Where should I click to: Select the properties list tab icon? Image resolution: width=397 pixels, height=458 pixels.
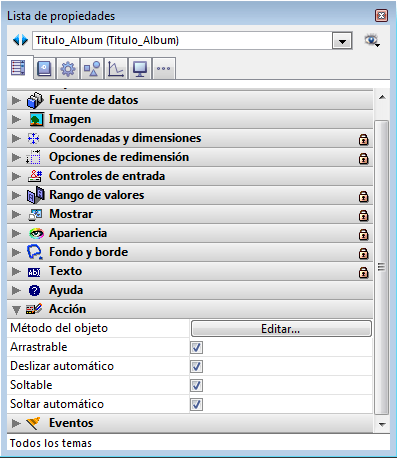click(18, 68)
